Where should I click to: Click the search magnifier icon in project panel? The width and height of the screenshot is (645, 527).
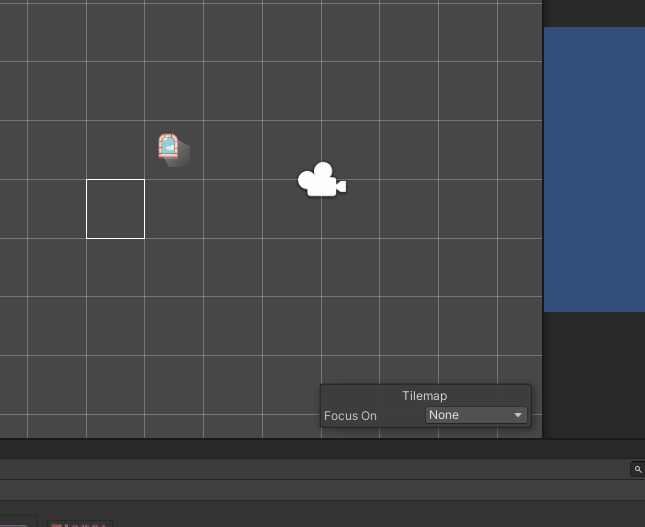pos(638,469)
